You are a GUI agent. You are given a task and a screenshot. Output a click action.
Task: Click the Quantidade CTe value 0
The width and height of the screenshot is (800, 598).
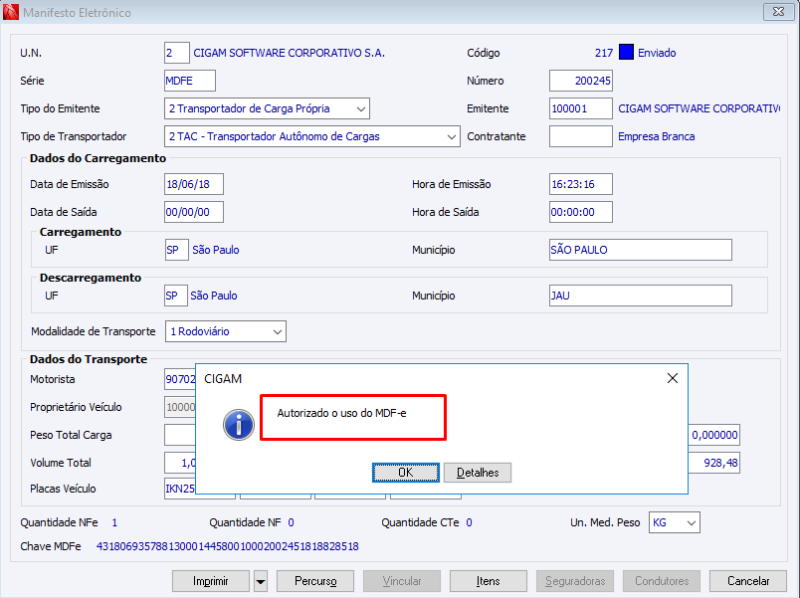[x=469, y=523]
